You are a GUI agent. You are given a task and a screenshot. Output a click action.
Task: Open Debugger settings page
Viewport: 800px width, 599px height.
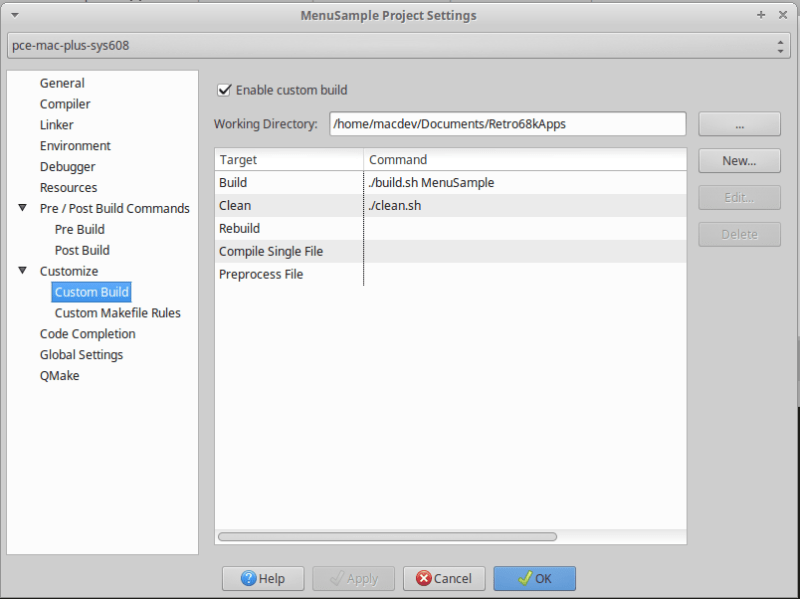(x=67, y=167)
